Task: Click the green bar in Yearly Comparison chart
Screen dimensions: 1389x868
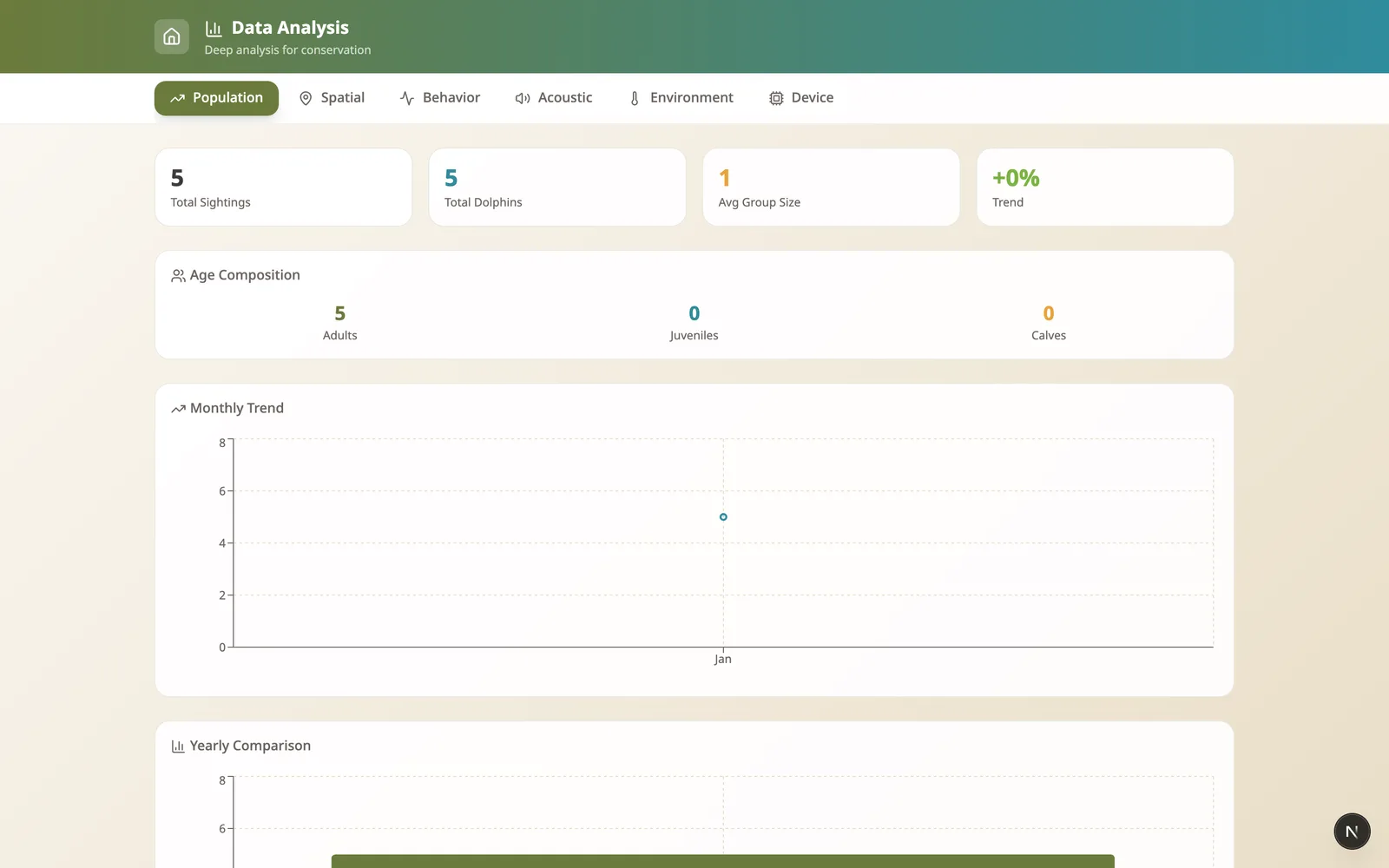Action: (723, 861)
